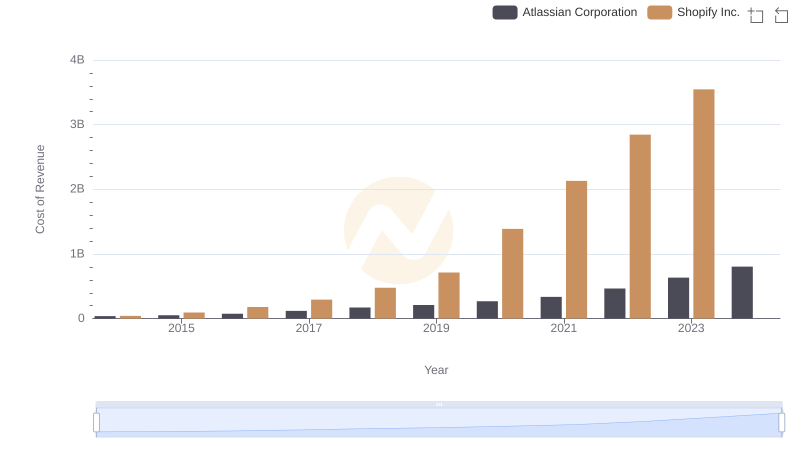
Task: Click the Year axis title
Action: coord(436,370)
